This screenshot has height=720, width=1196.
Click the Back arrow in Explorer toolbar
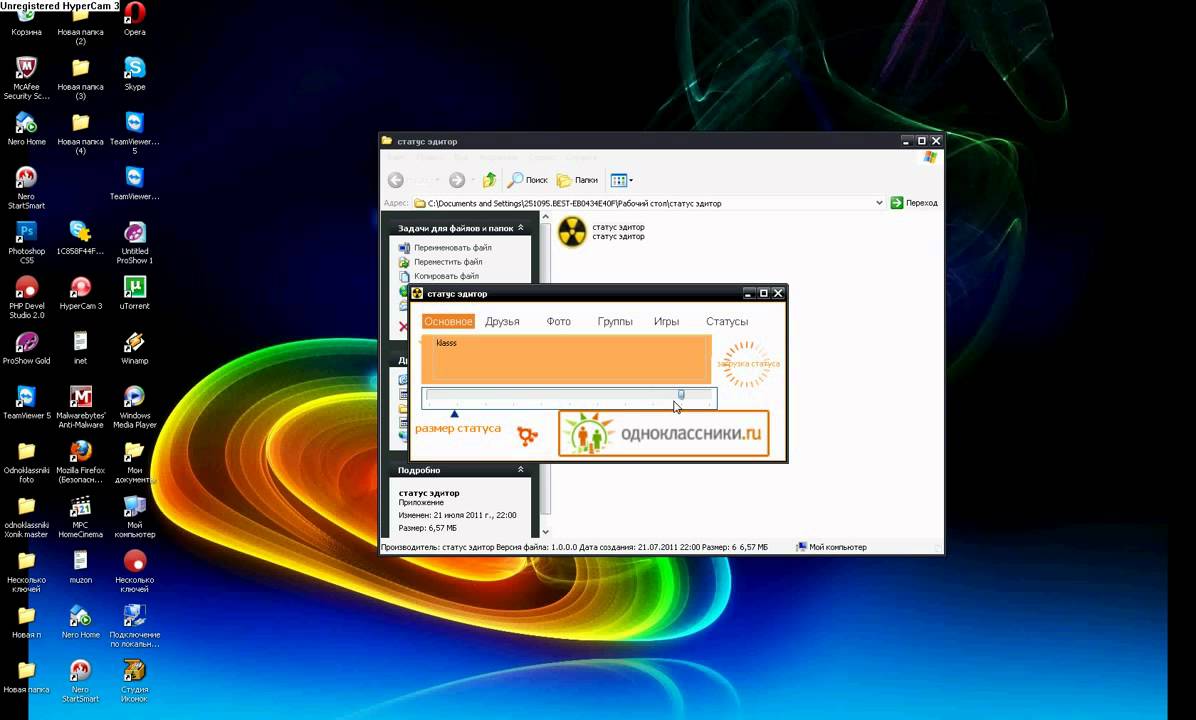pos(395,180)
